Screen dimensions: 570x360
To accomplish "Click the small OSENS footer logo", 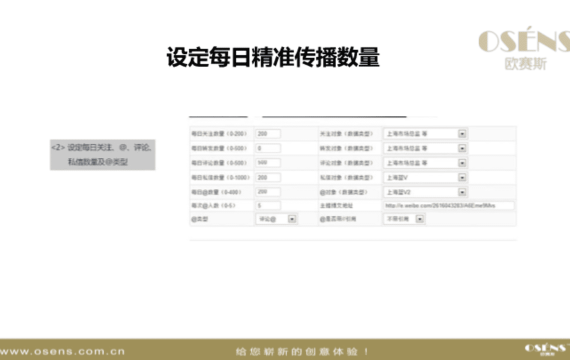I will [547, 350].
